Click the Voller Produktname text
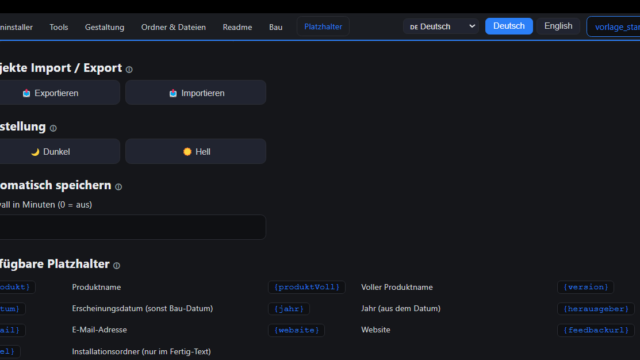Image resolution: width=640 pixels, height=360 pixels. click(397, 287)
